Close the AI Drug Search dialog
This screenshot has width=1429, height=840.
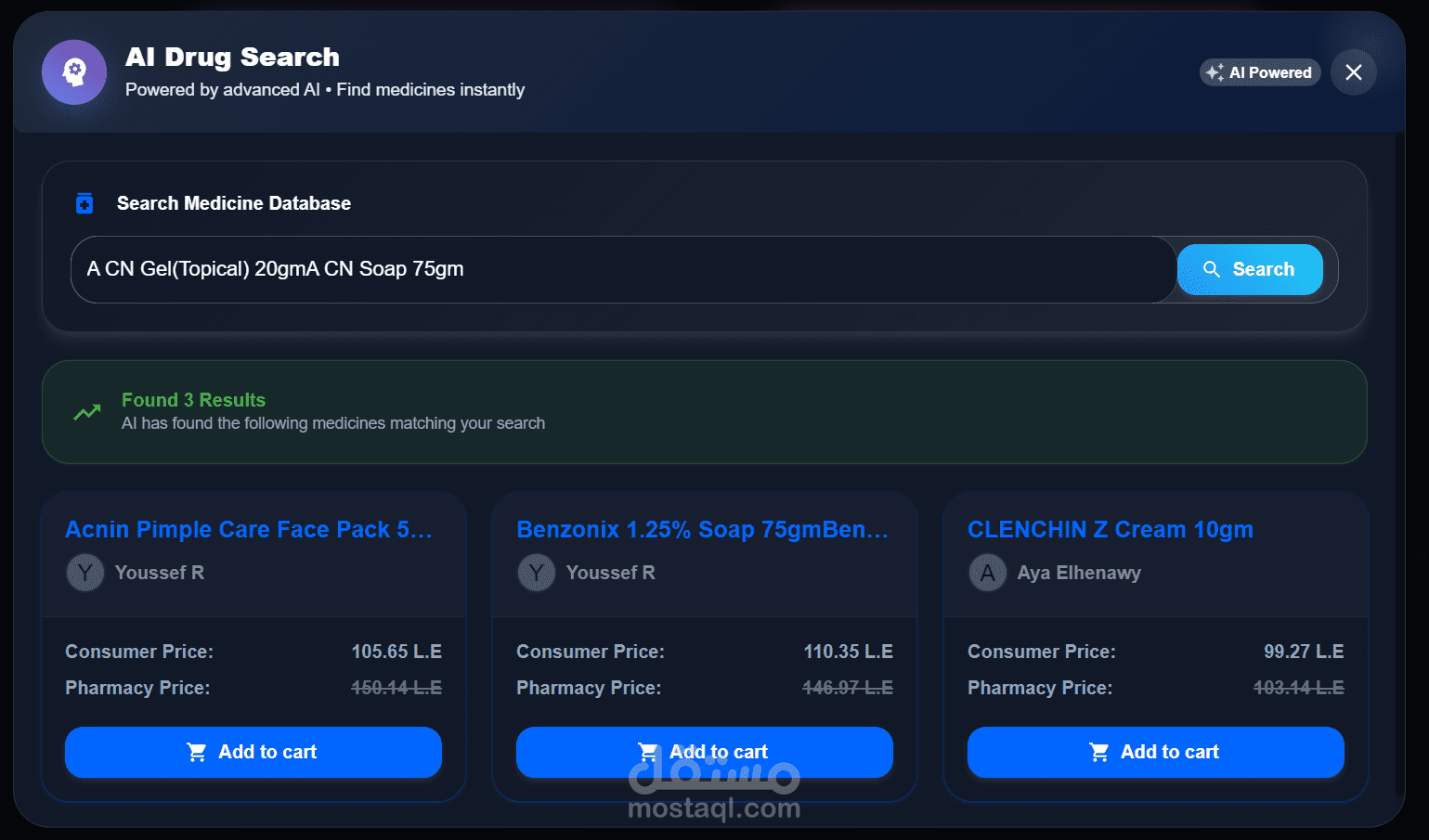[x=1354, y=72]
